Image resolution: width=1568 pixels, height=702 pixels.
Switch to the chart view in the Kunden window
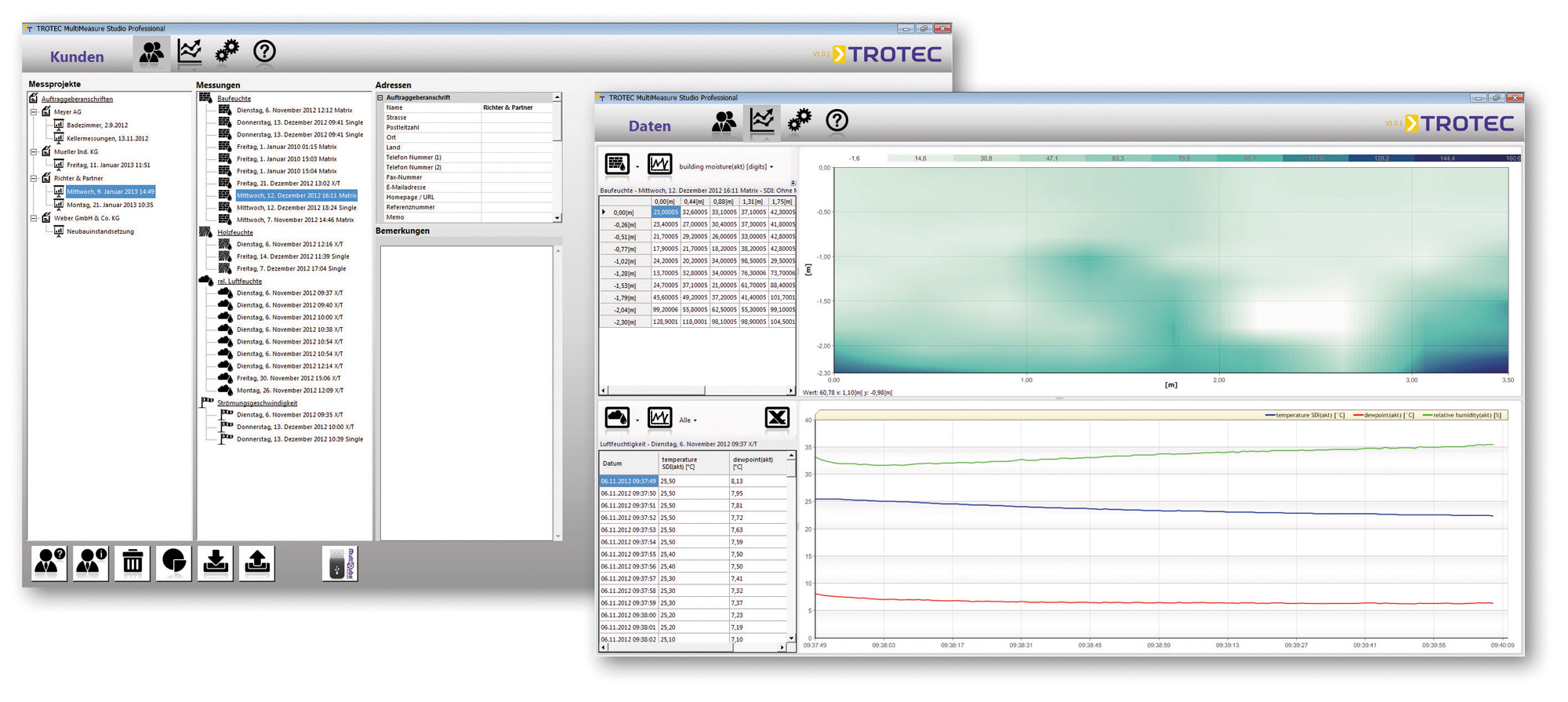pyautogui.click(x=190, y=52)
